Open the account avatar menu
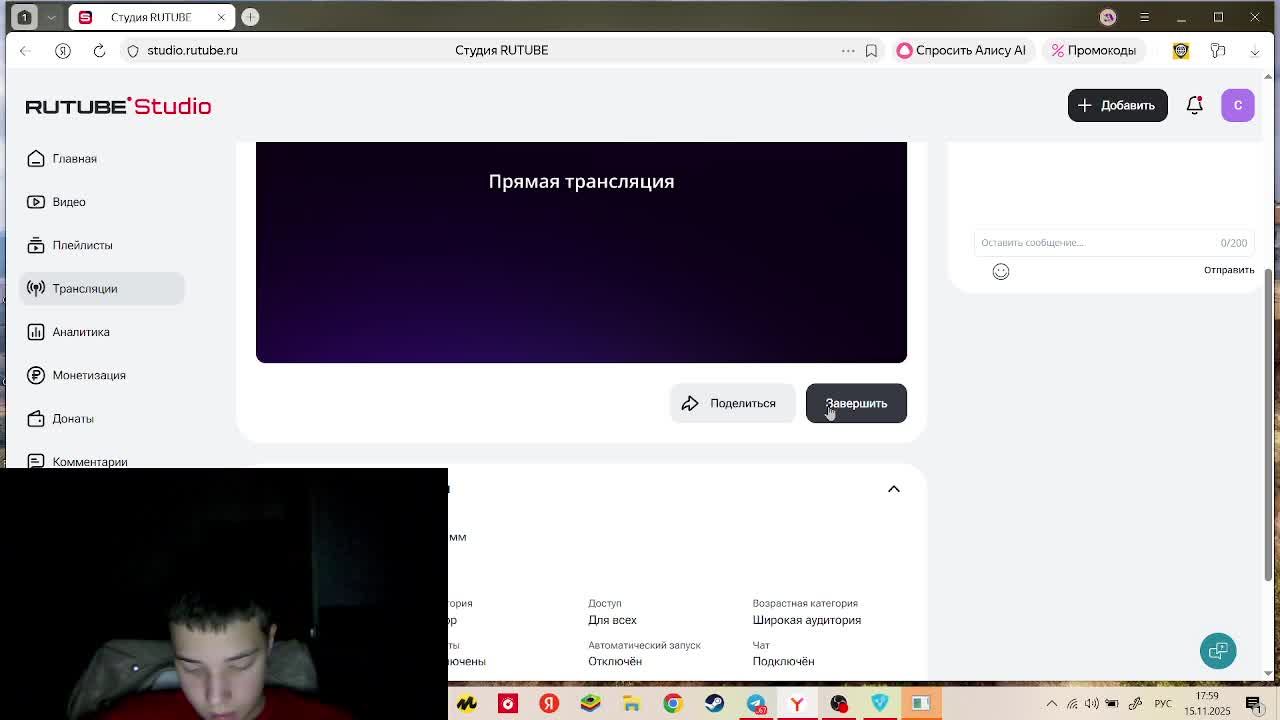Screen dimensions: 1280x720 point(1237,105)
